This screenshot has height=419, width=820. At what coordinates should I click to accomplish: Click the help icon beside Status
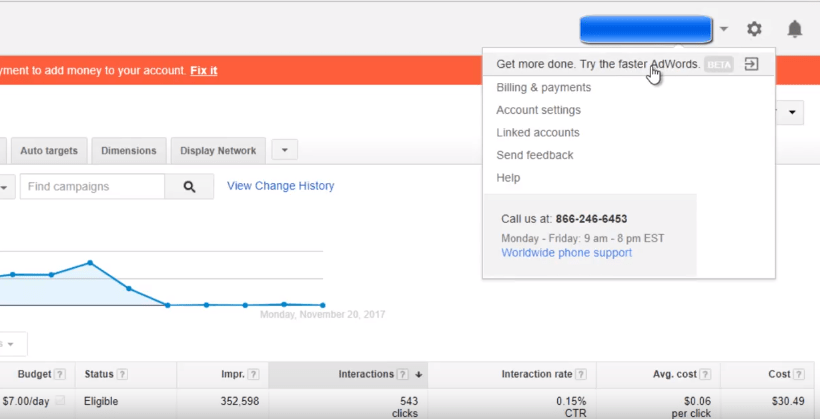click(x=122, y=375)
